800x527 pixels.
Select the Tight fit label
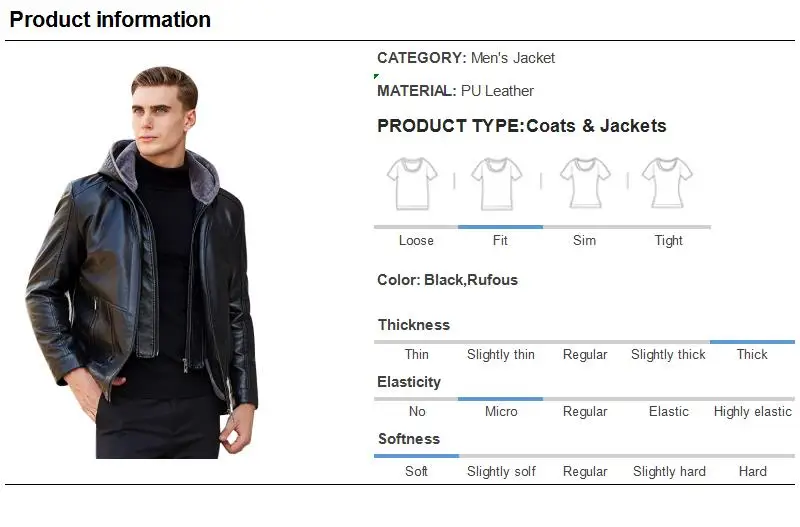pyautogui.click(x=668, y=240)
